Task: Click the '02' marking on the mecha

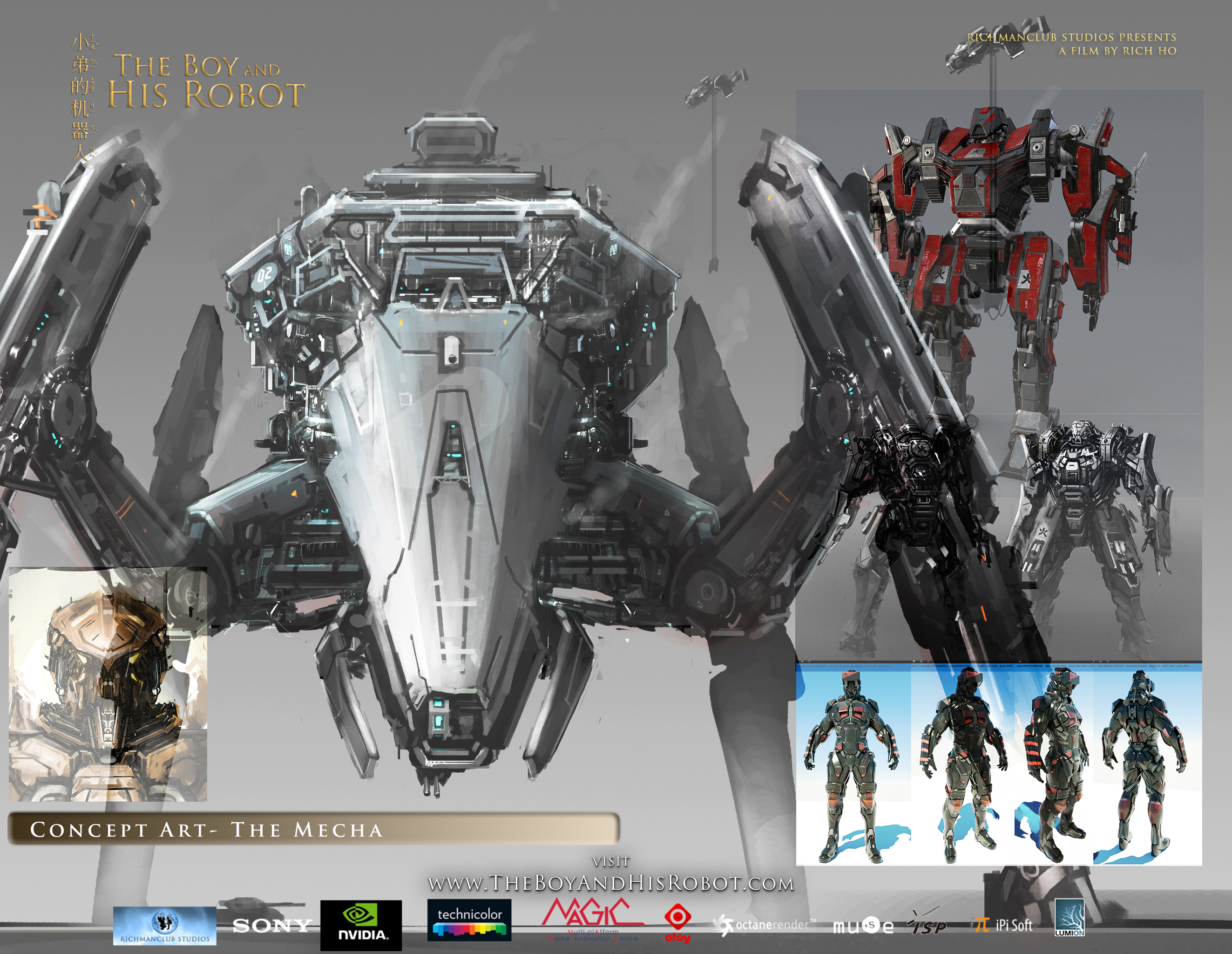Action: pyautogui.click(x=264, y=275)
